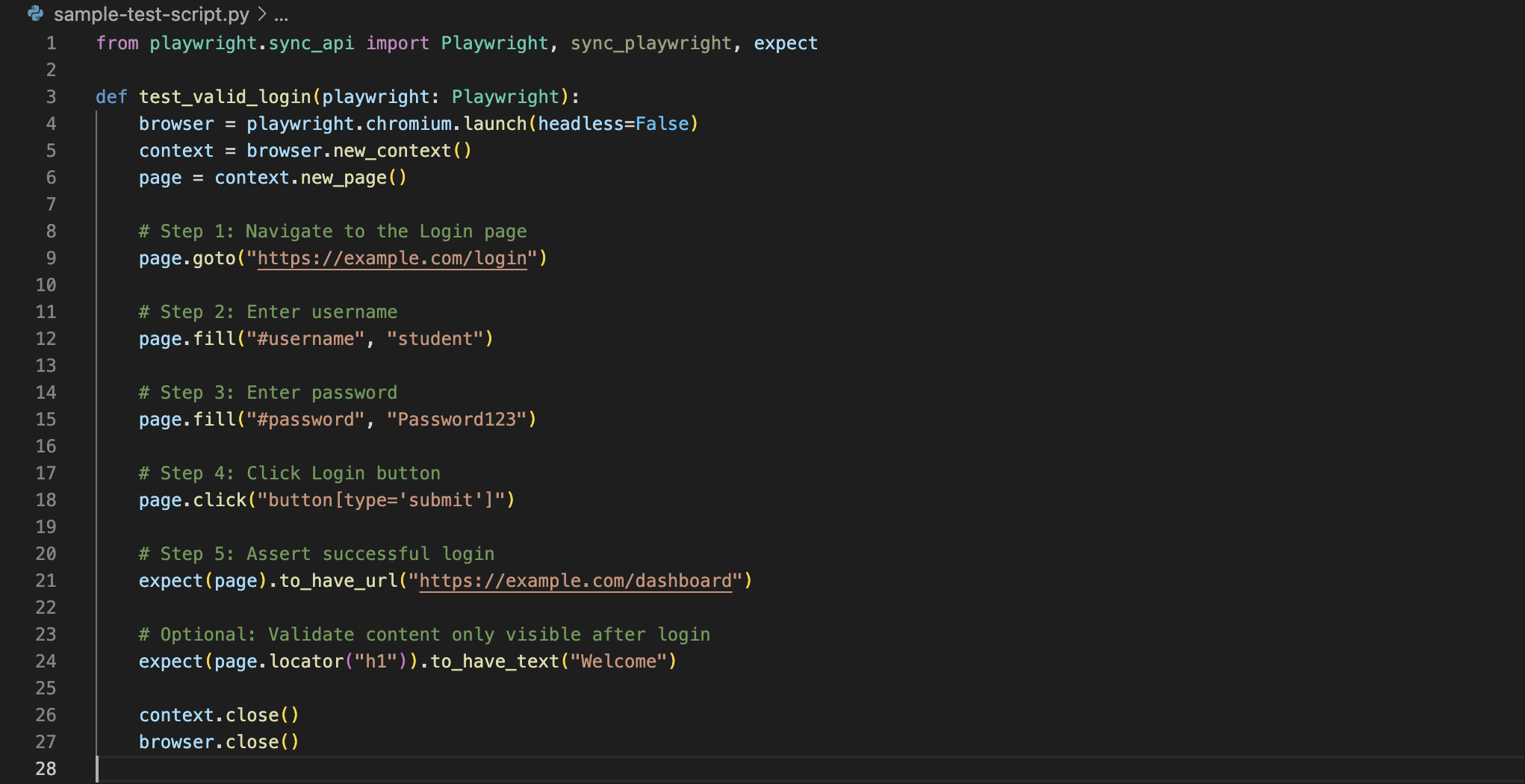
Task: Click comment 'Step 4: Click Login button'
Action: click(290, 473)
